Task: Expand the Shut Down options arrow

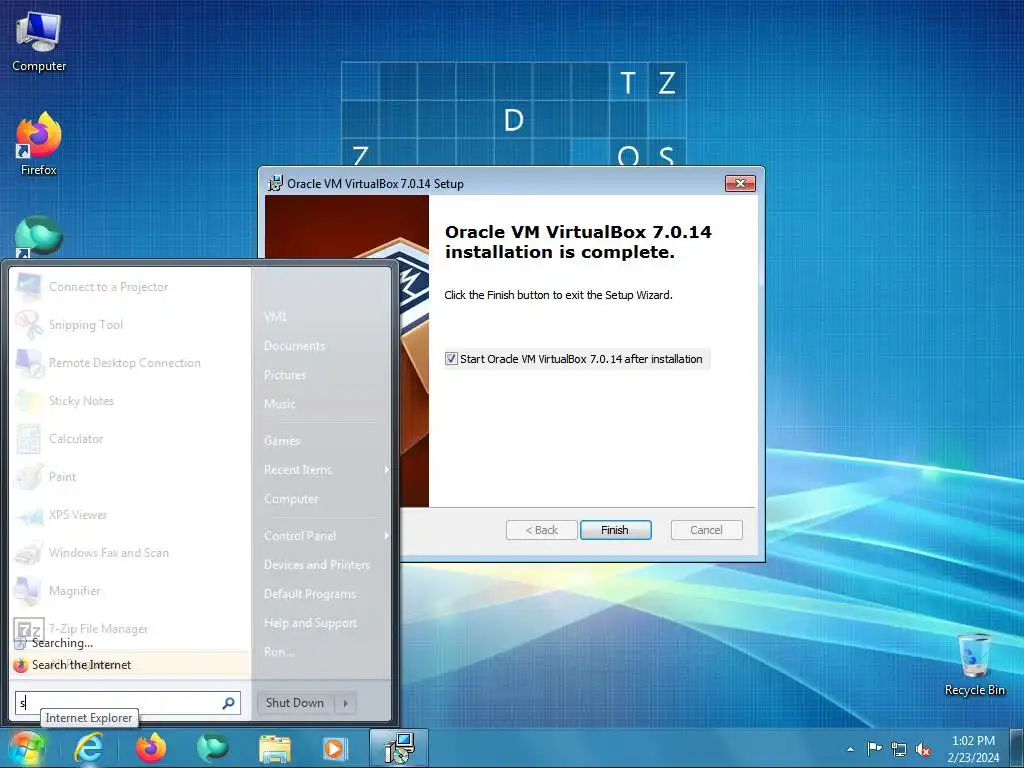Action: click(345, 703)
